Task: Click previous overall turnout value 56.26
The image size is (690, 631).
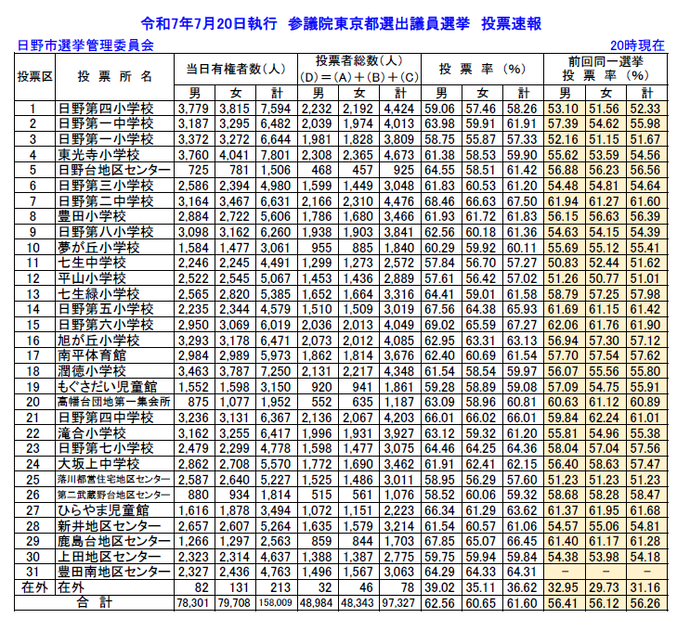Action: click(x=646, y=603)
